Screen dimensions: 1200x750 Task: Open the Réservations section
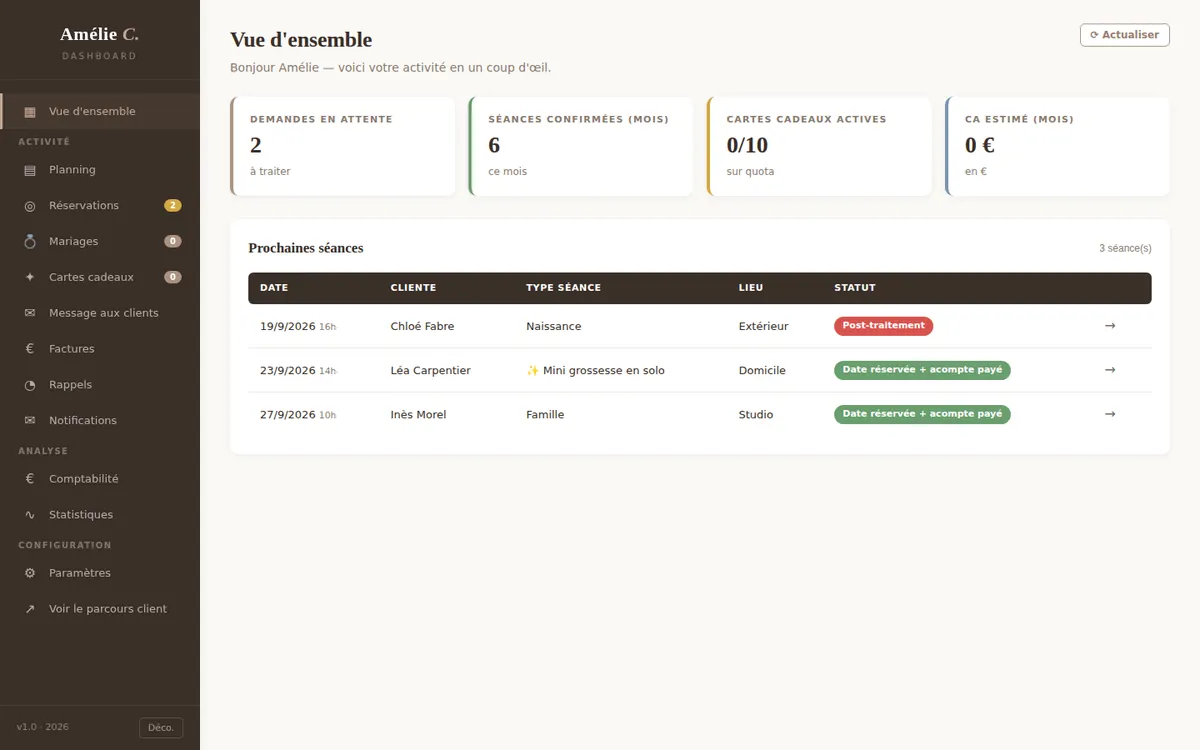(100, 206)
